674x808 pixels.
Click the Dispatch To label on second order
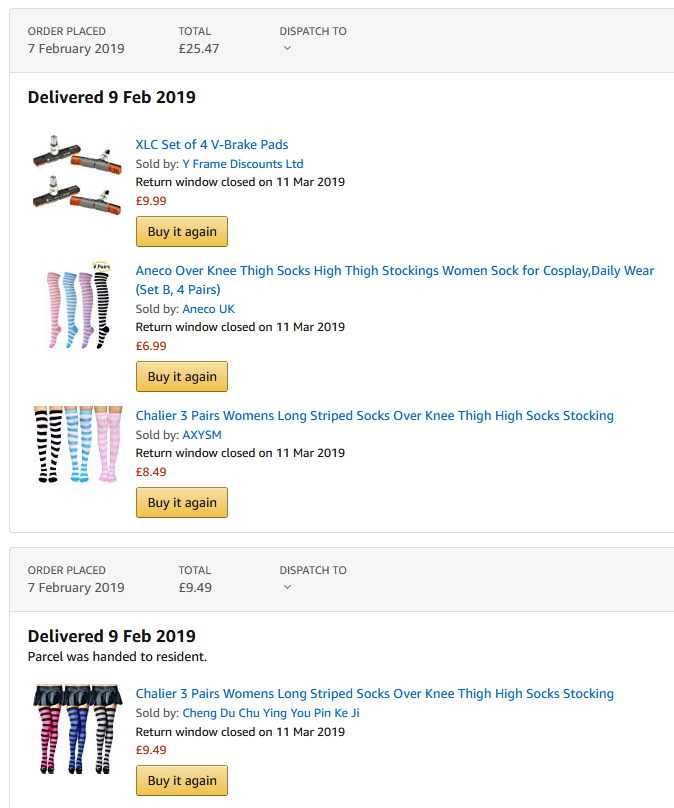pos(313,570)
